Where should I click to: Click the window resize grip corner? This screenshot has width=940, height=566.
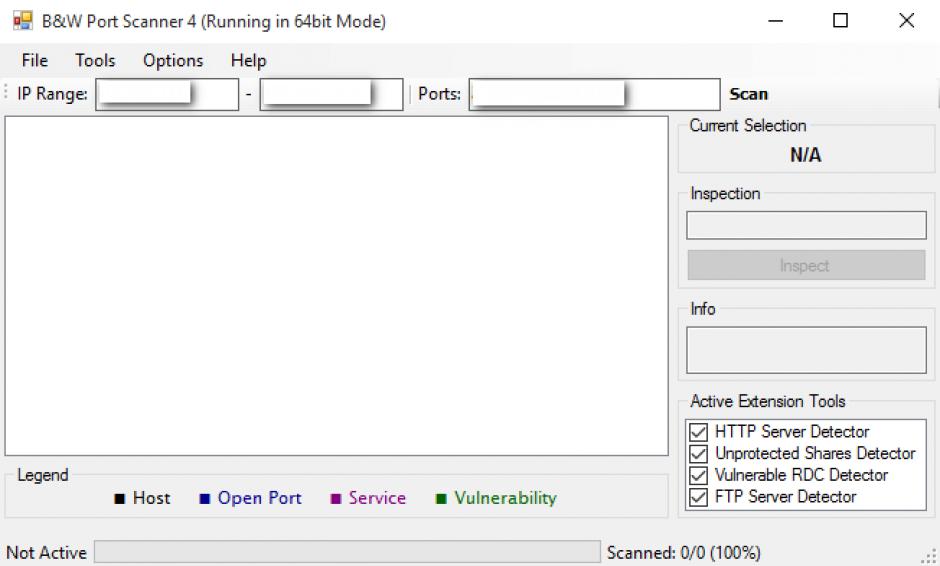930,556
